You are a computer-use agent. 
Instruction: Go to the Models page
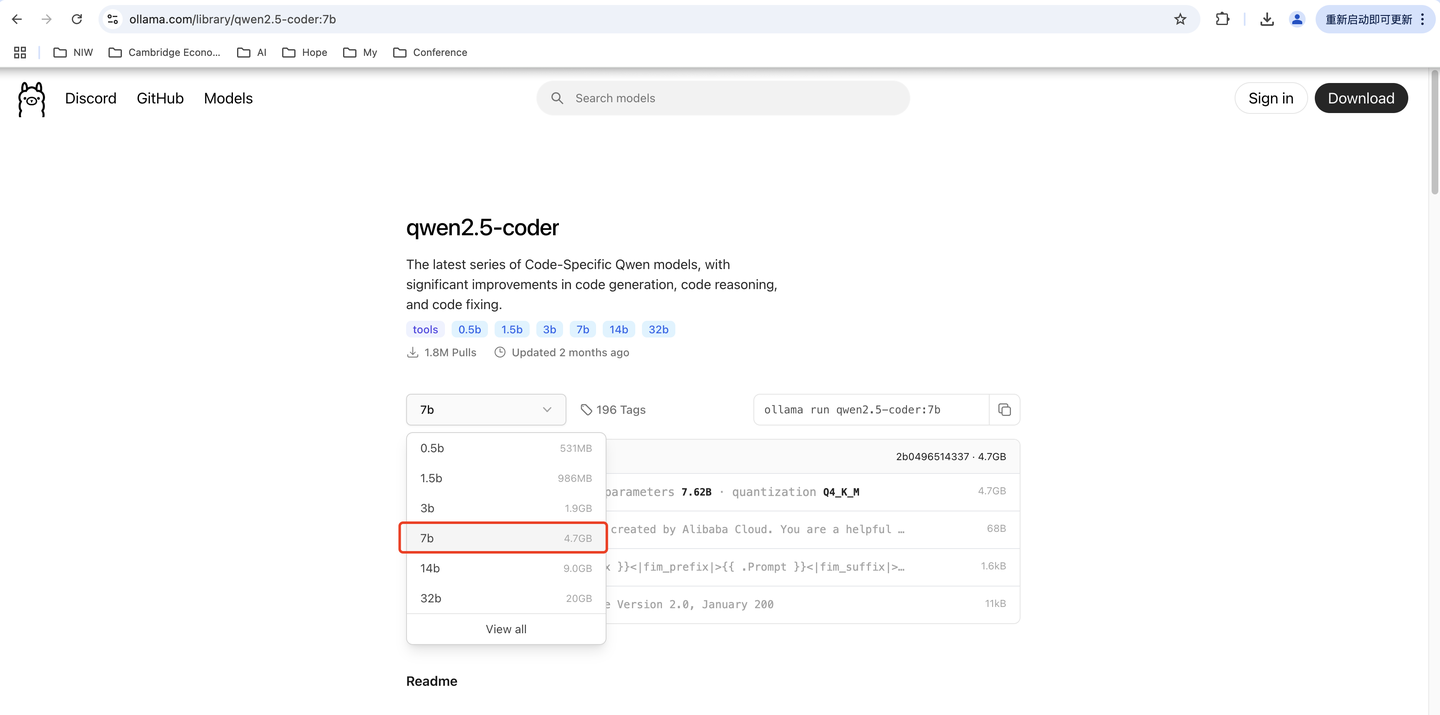tap(228, 98)
